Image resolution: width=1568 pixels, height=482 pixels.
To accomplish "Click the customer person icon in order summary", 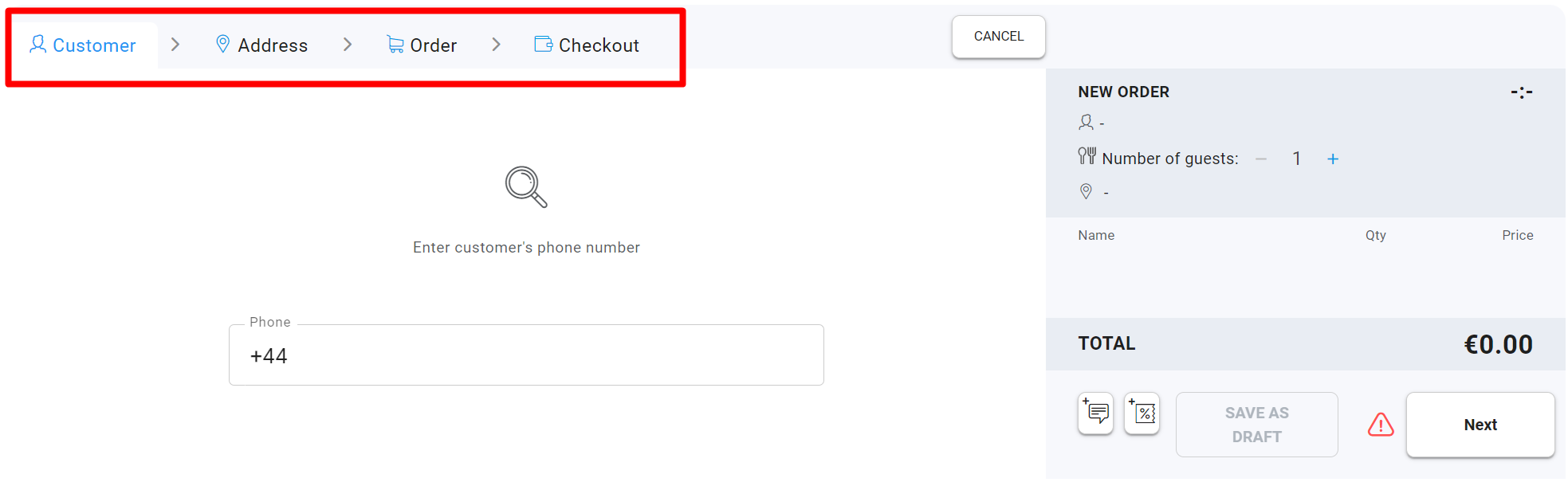I will pyautogui.click(x=1086, y=123).
